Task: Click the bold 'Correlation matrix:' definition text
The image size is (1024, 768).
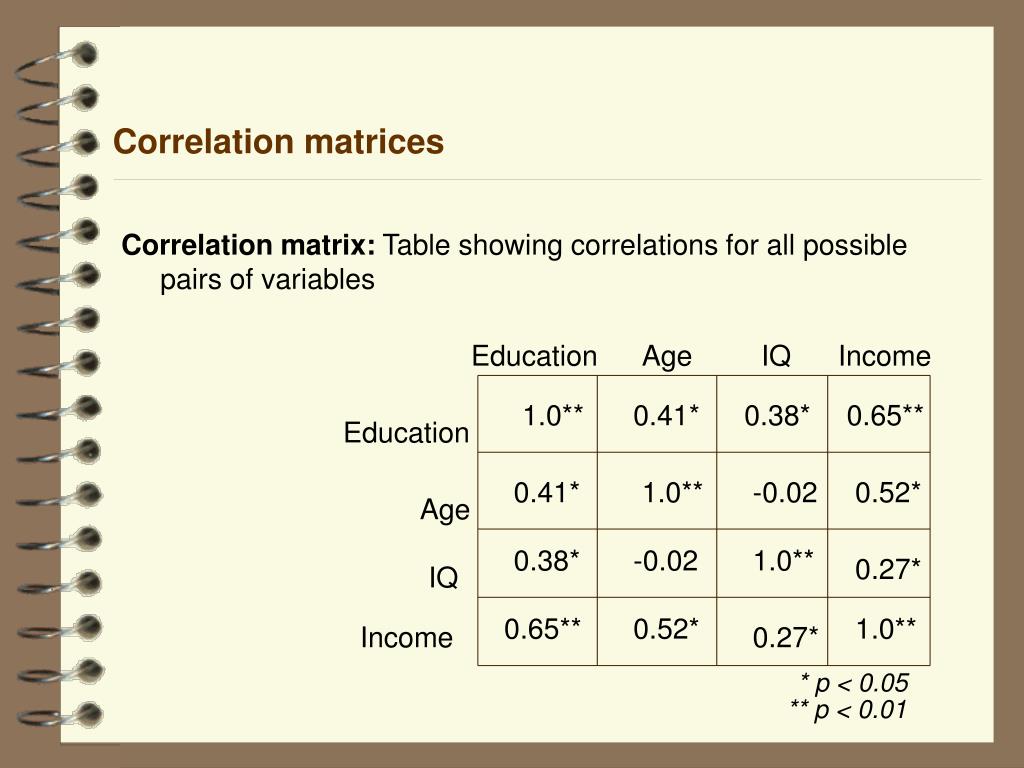Action: tap(249, 246)
